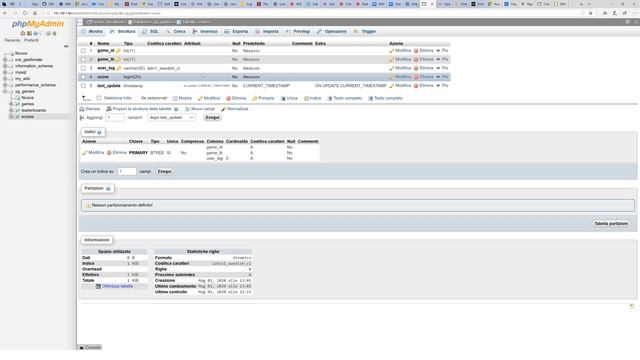Viewport: 640px width, 360px height.
Task: Click the Primaria key icon below table
Action: (x=254, y=98)
